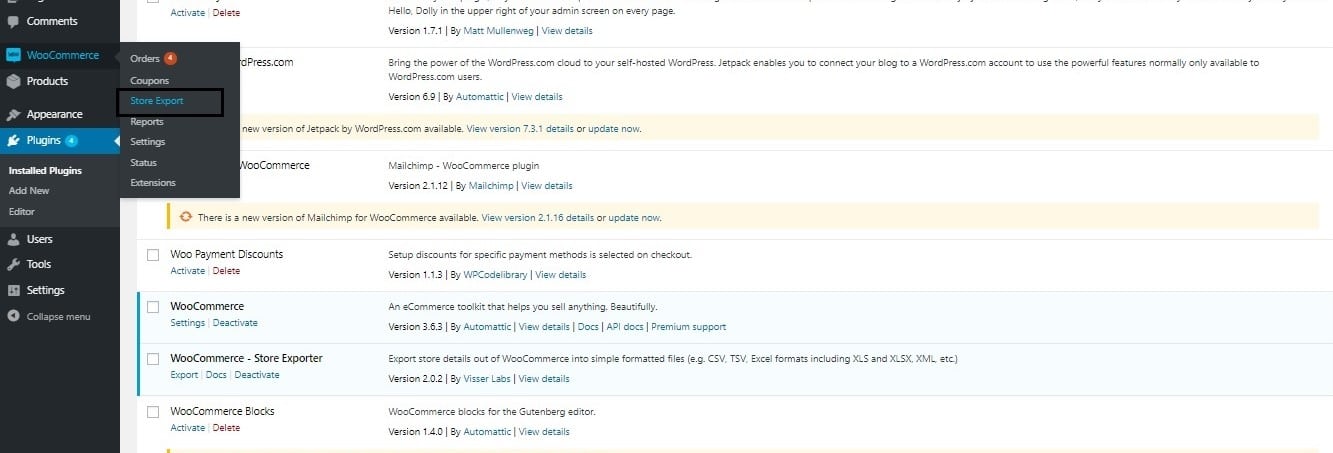This screenshot has height=453, width=1333.
Task: Open Products via its box icon
Action: coord(13,81)
